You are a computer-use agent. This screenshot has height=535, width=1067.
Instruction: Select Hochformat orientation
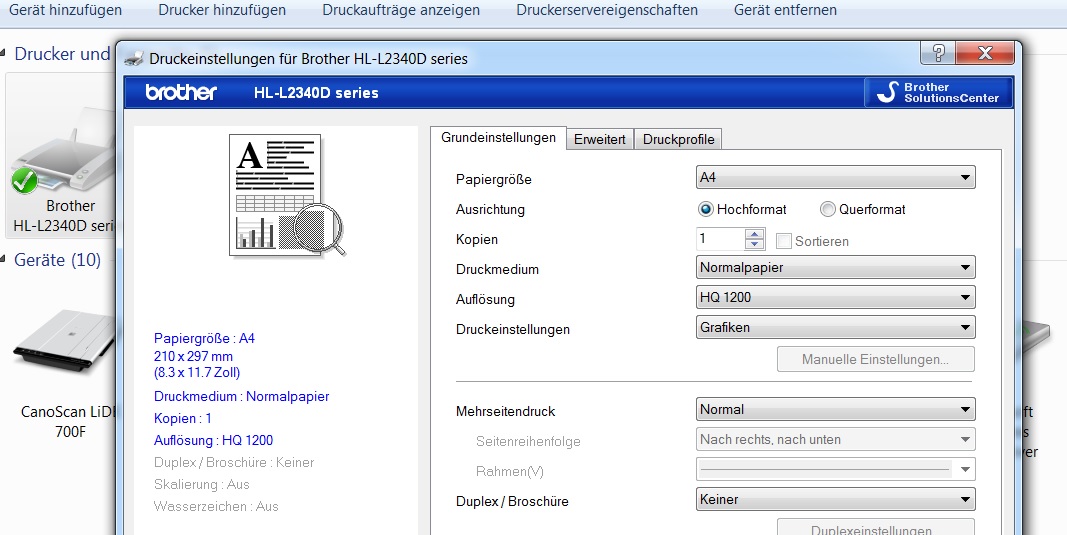click(x=742, y=210)
